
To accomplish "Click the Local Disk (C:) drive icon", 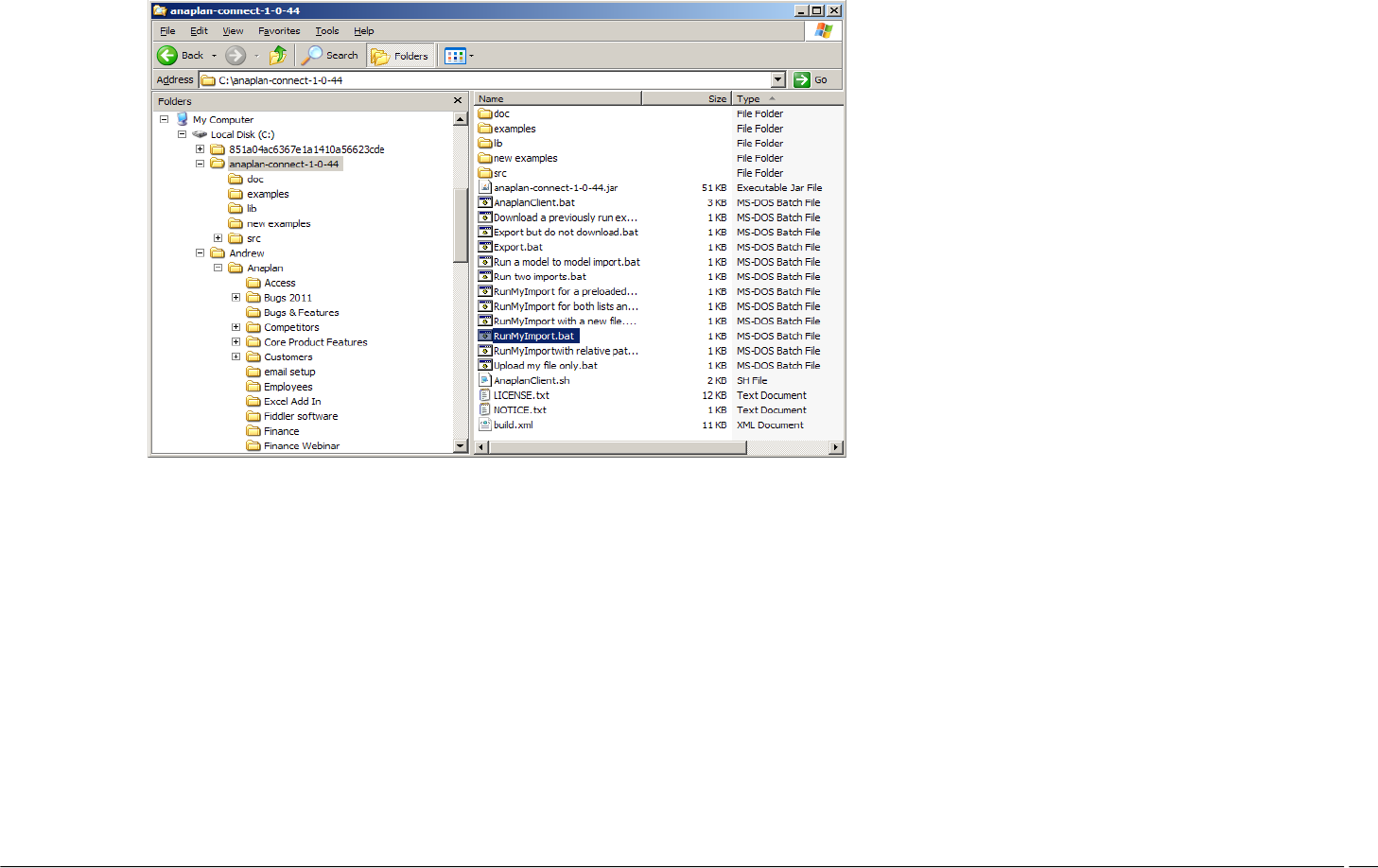I will pyautogui.click(x=200, y=134).
